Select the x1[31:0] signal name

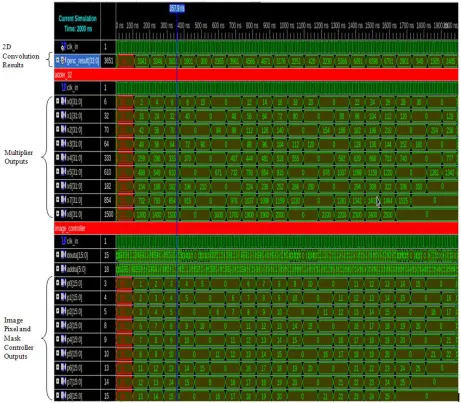coord(74,116)
